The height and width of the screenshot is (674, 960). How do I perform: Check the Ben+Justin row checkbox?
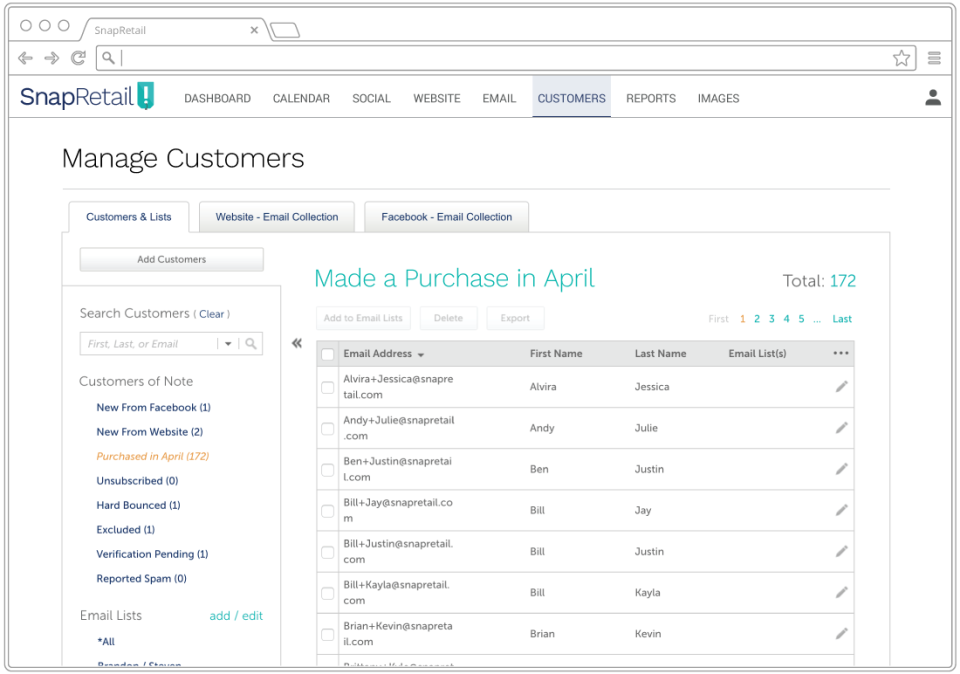point(328,469)
